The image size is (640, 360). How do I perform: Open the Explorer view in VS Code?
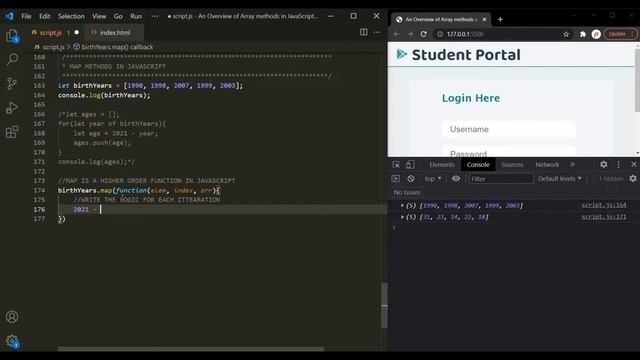pyautogui.click(x=12, y=36)
